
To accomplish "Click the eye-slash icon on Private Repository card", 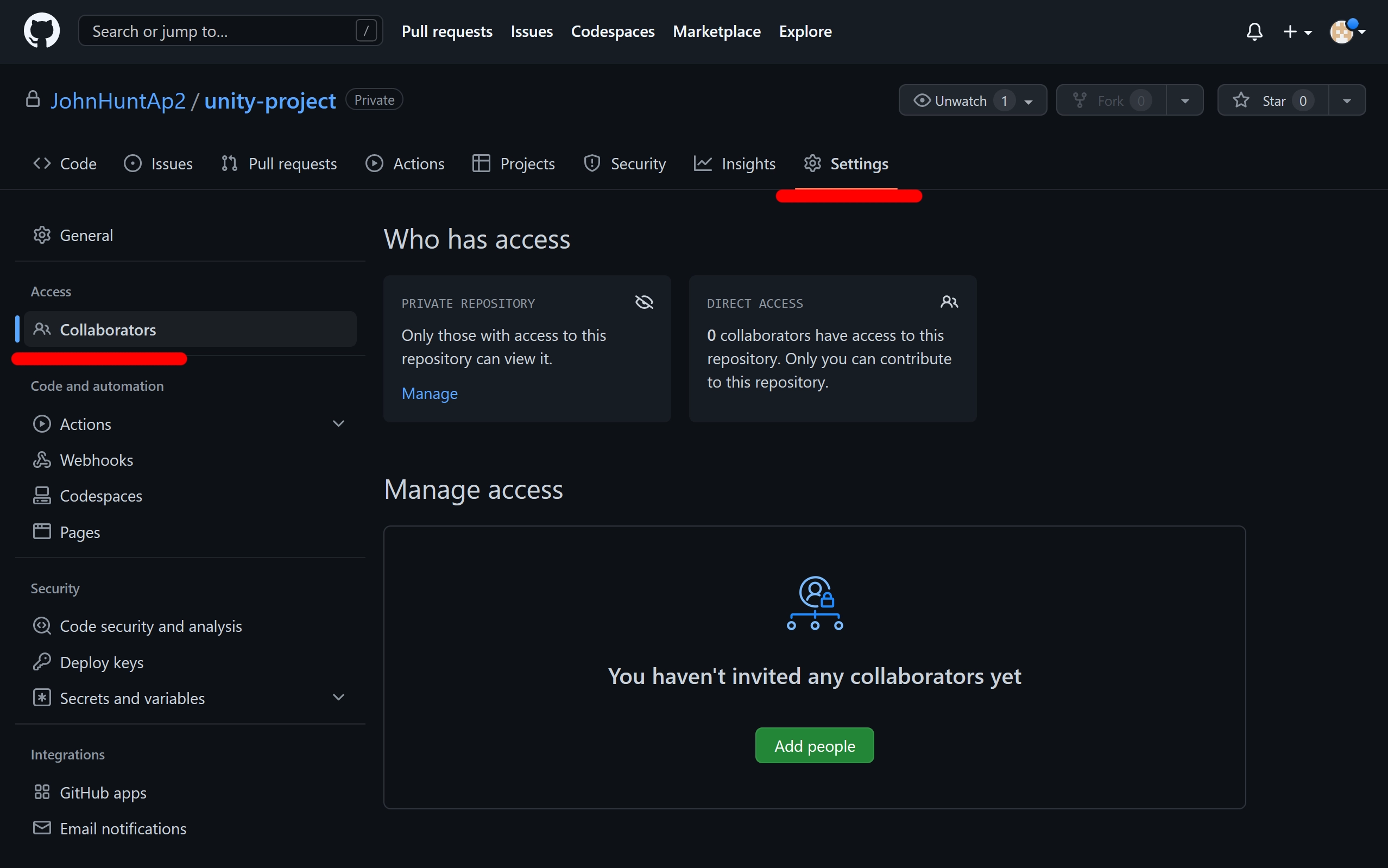I will [x=643, y=302].
